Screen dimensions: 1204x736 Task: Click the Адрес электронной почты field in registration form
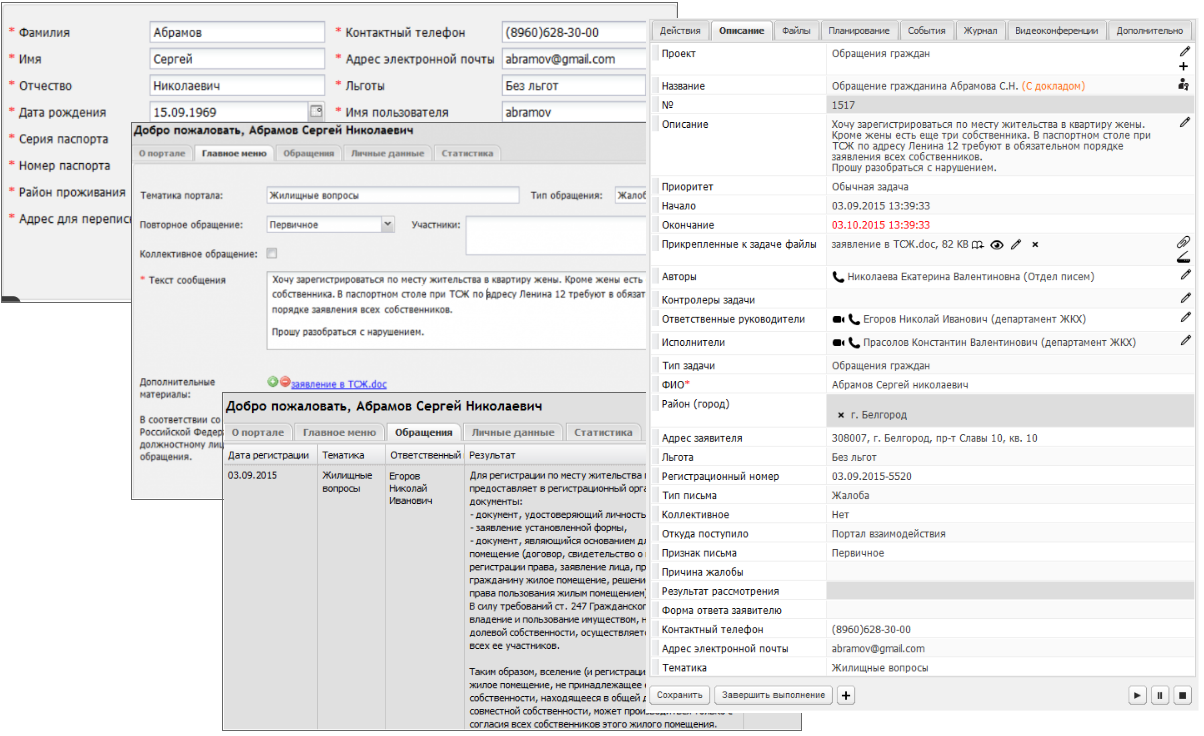tap(572, 59)
